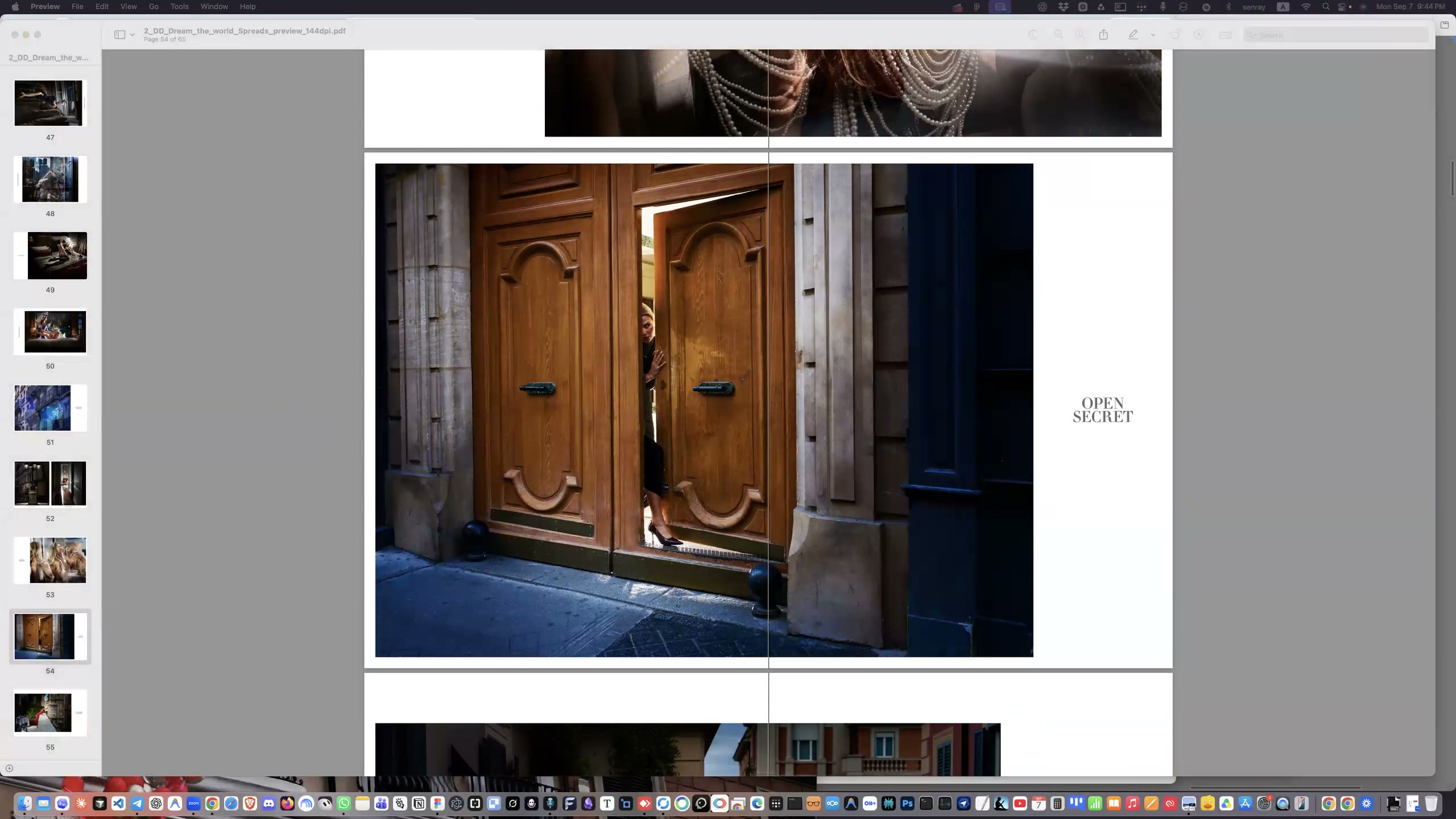Viewport: 1456px width, 819px height.
Task: Open the Tools menu
Action: 179,6
